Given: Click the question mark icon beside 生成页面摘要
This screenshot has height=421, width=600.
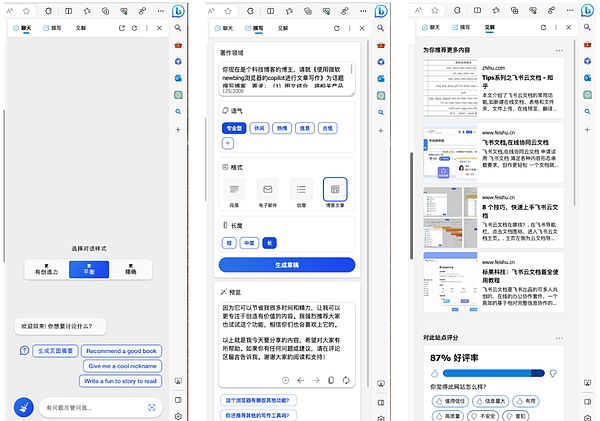Looking at the screenshot, I should pos(24,351).
